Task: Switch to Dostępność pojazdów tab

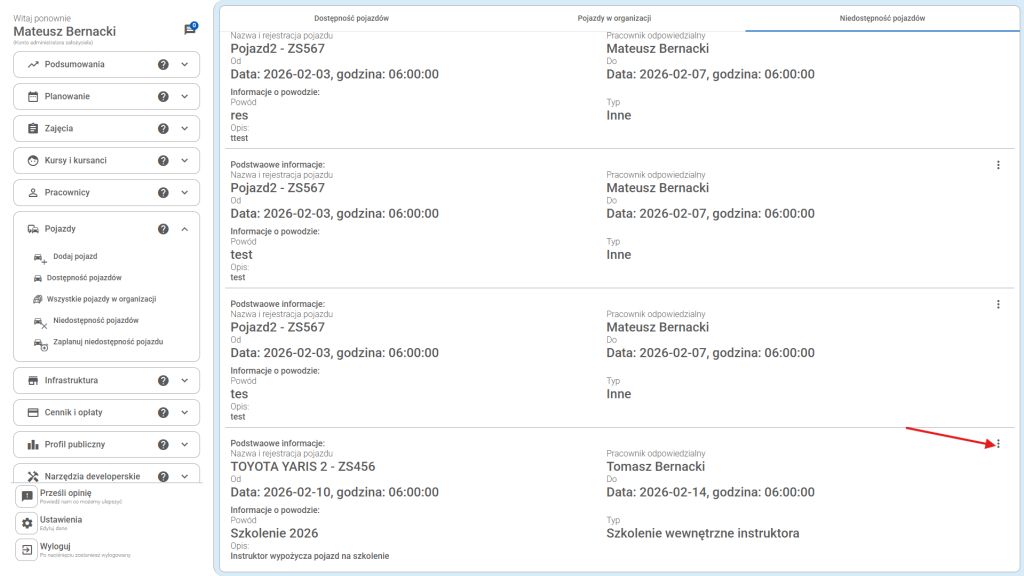Action: tap(351, 19)
